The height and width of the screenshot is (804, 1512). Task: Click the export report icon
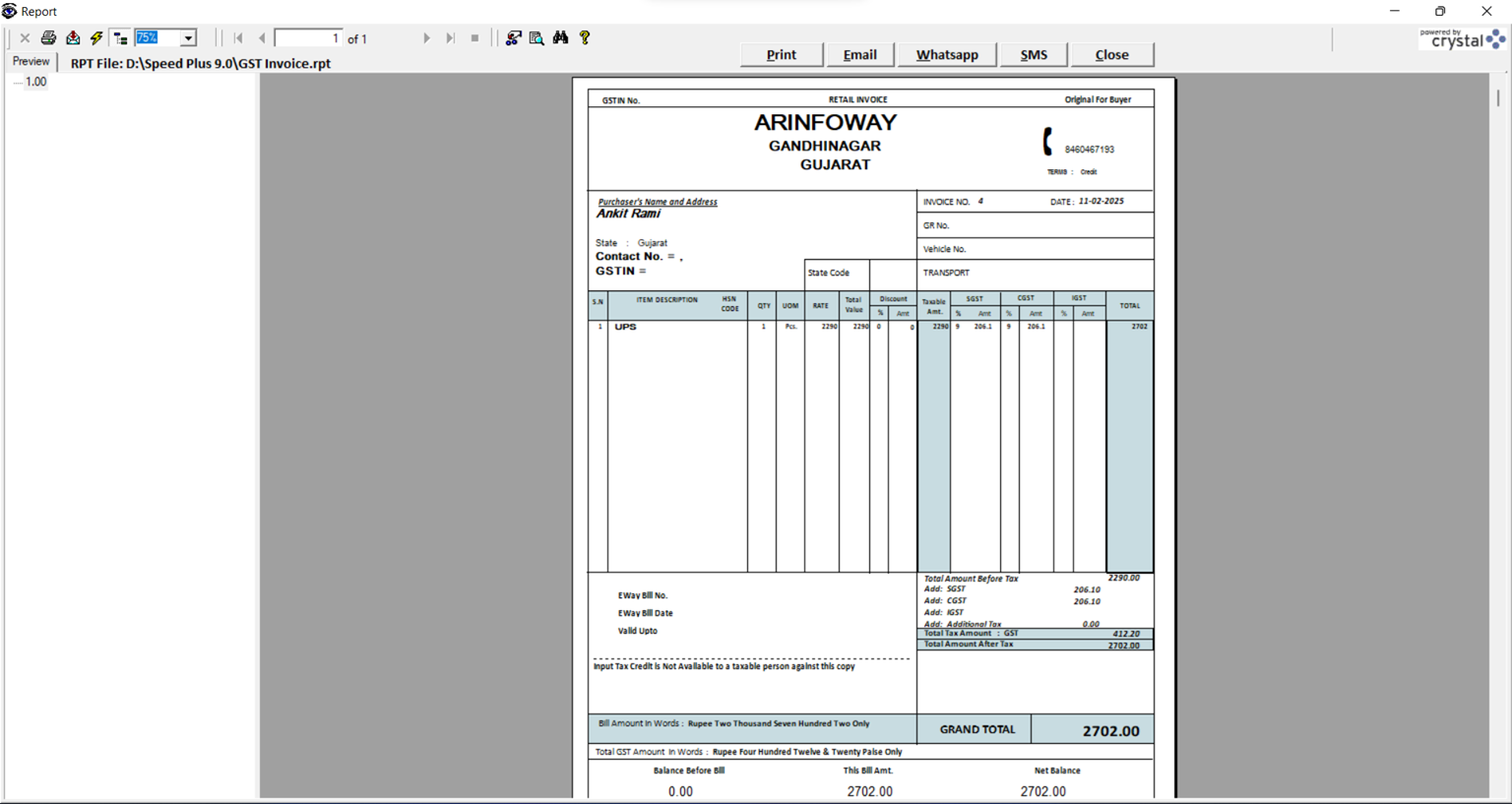click(x=73, y=38)
